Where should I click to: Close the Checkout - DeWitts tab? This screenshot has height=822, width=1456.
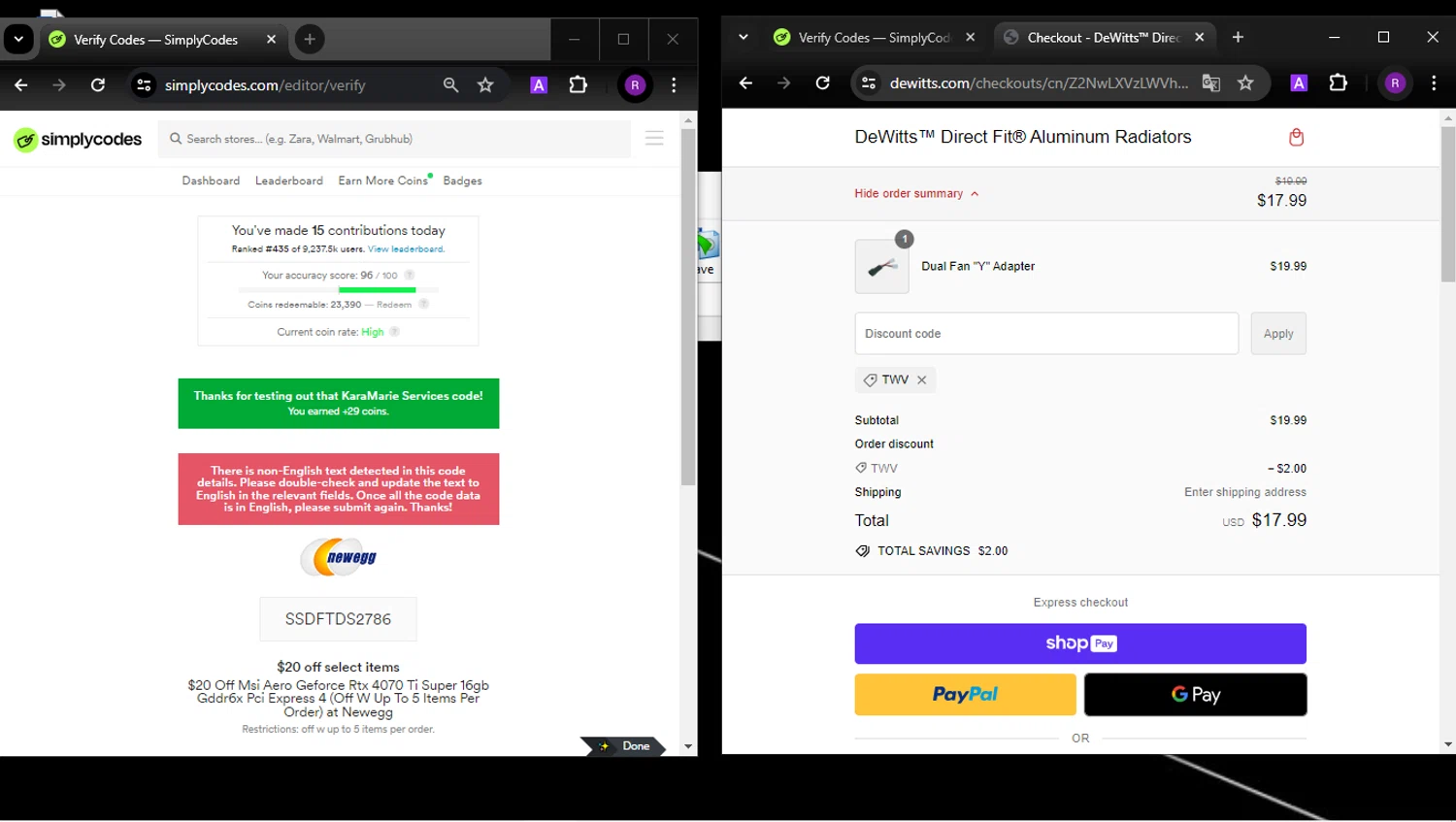[1200, 38]
